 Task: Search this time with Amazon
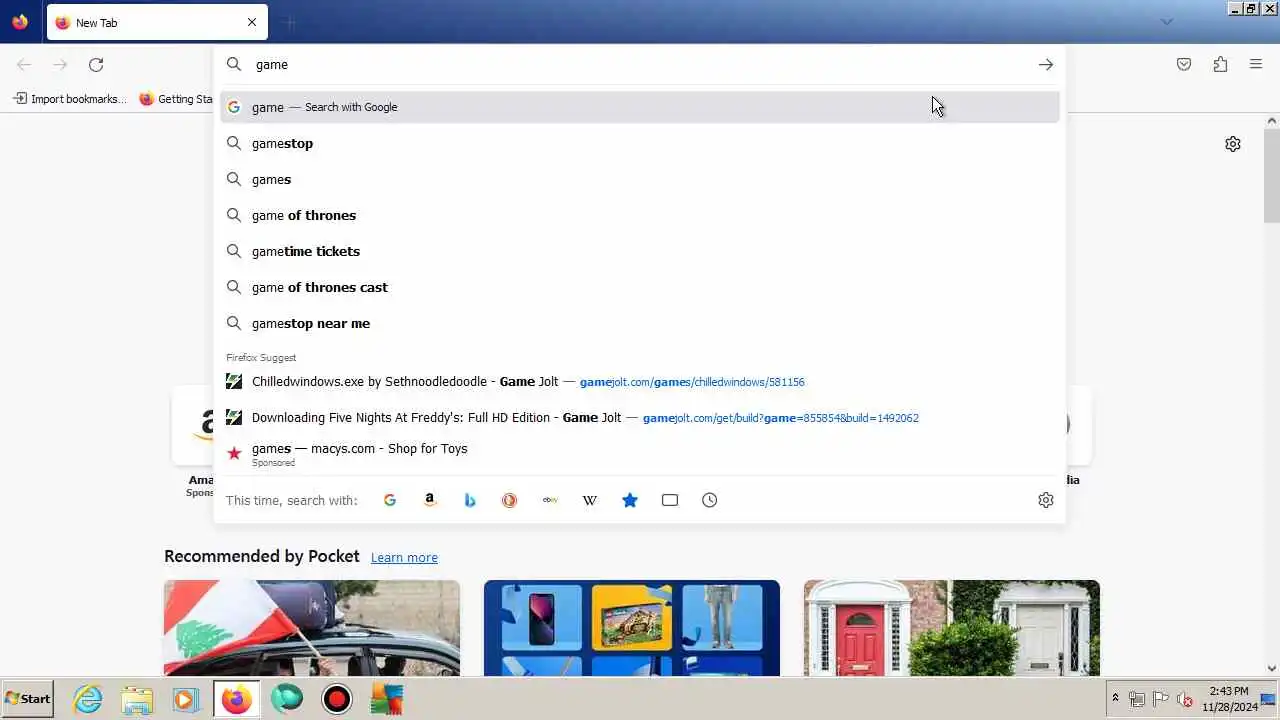tap(430, 500)
